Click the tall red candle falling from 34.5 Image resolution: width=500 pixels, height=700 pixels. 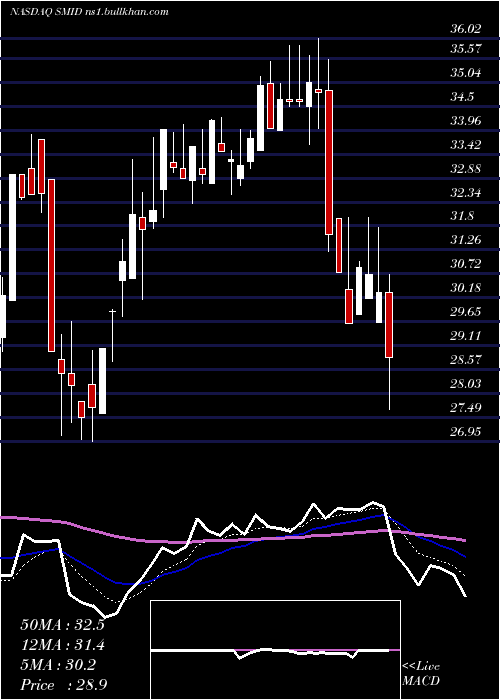pyautogui.click(x=329, y=162)
